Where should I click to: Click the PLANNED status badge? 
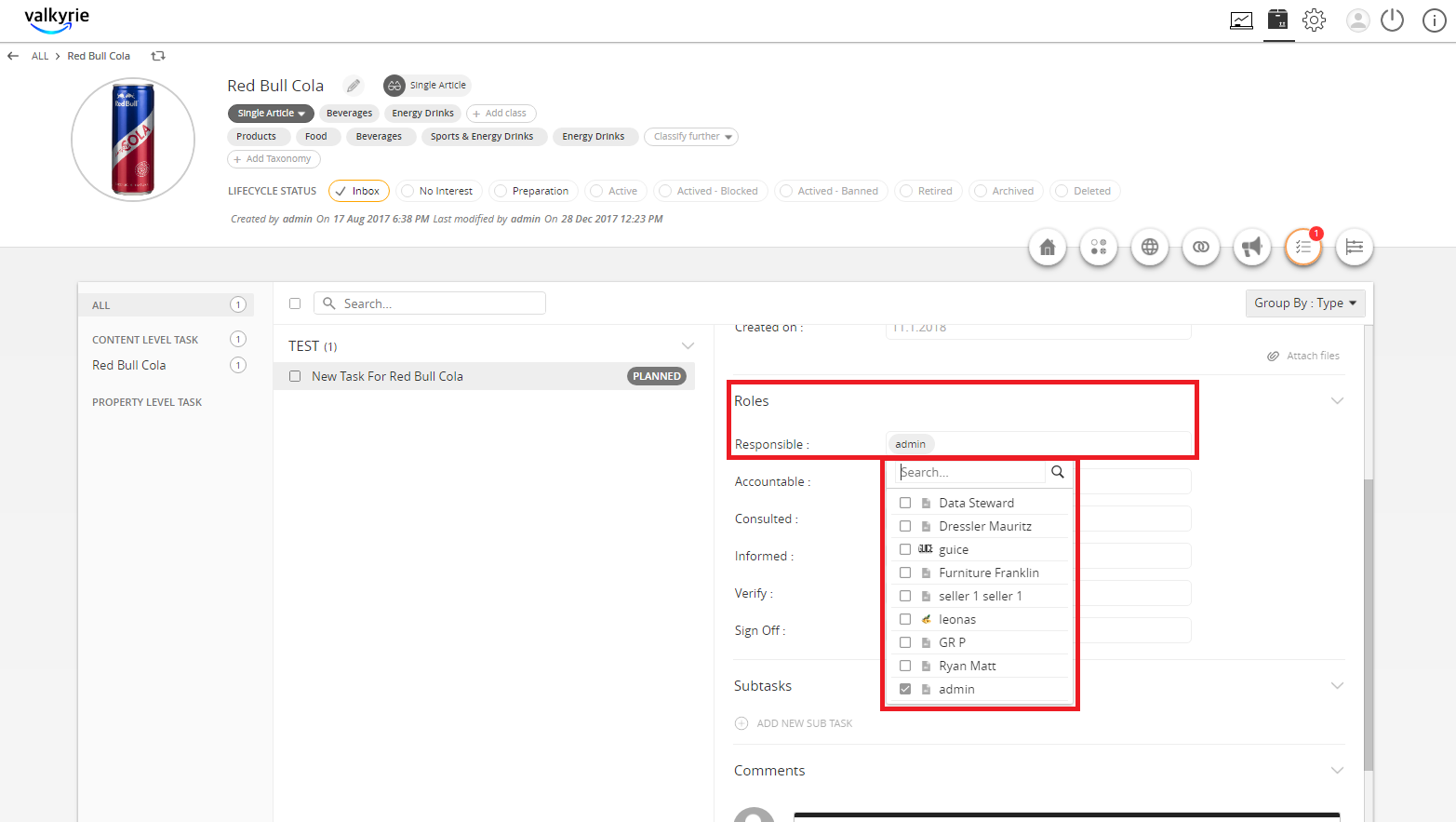(657, 376)
